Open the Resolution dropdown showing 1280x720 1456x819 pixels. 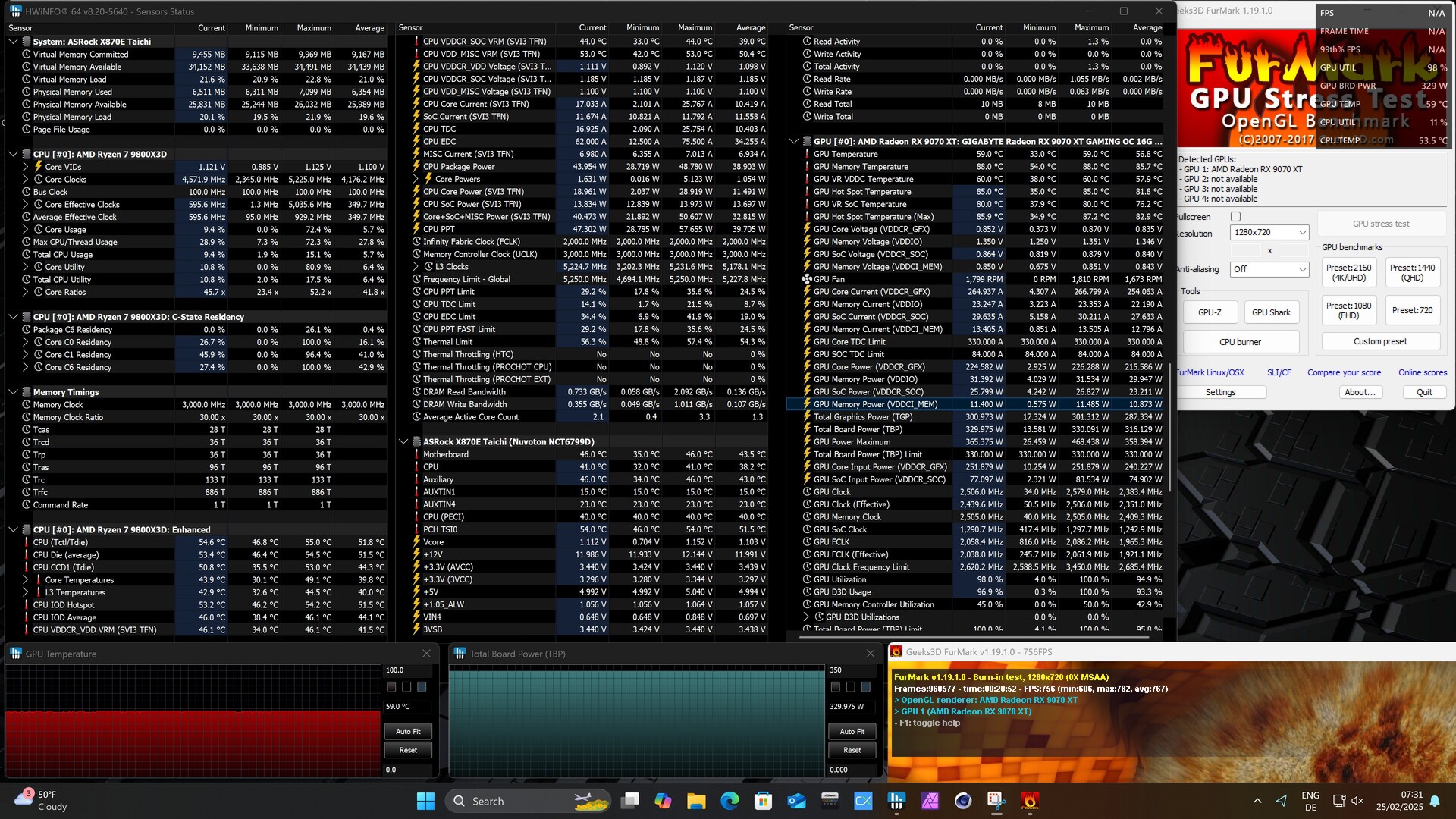pos(1269,233)
